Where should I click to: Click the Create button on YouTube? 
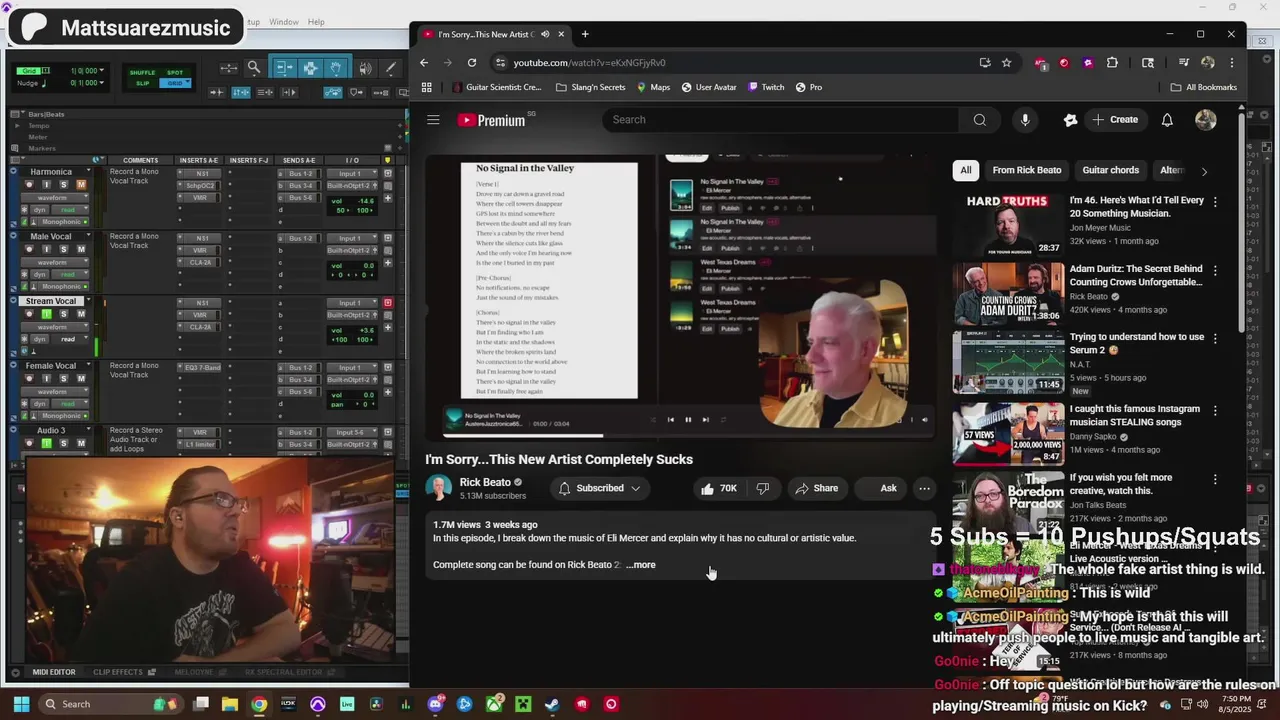1115,120
